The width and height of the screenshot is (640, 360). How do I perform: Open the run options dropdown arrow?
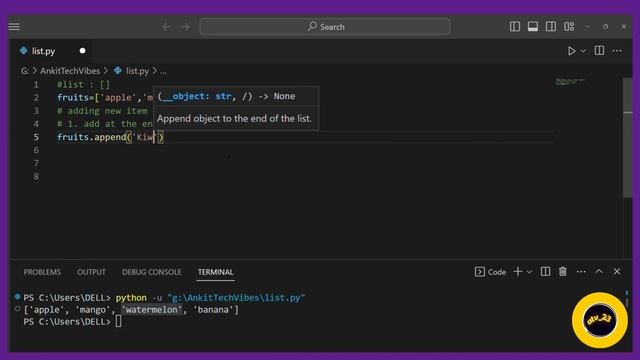pyautogui.click(x=583, y=51)
